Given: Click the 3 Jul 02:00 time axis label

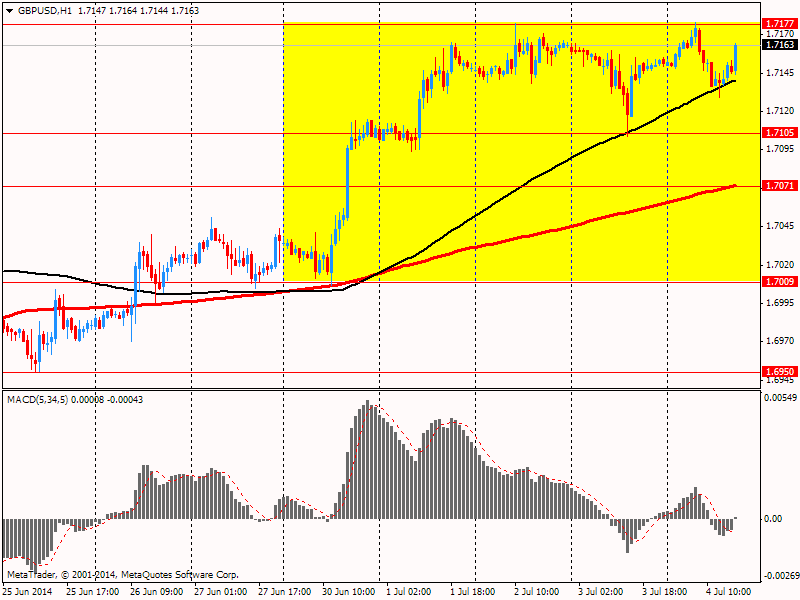Looking at the screenshot, I should tap(601, 592).
